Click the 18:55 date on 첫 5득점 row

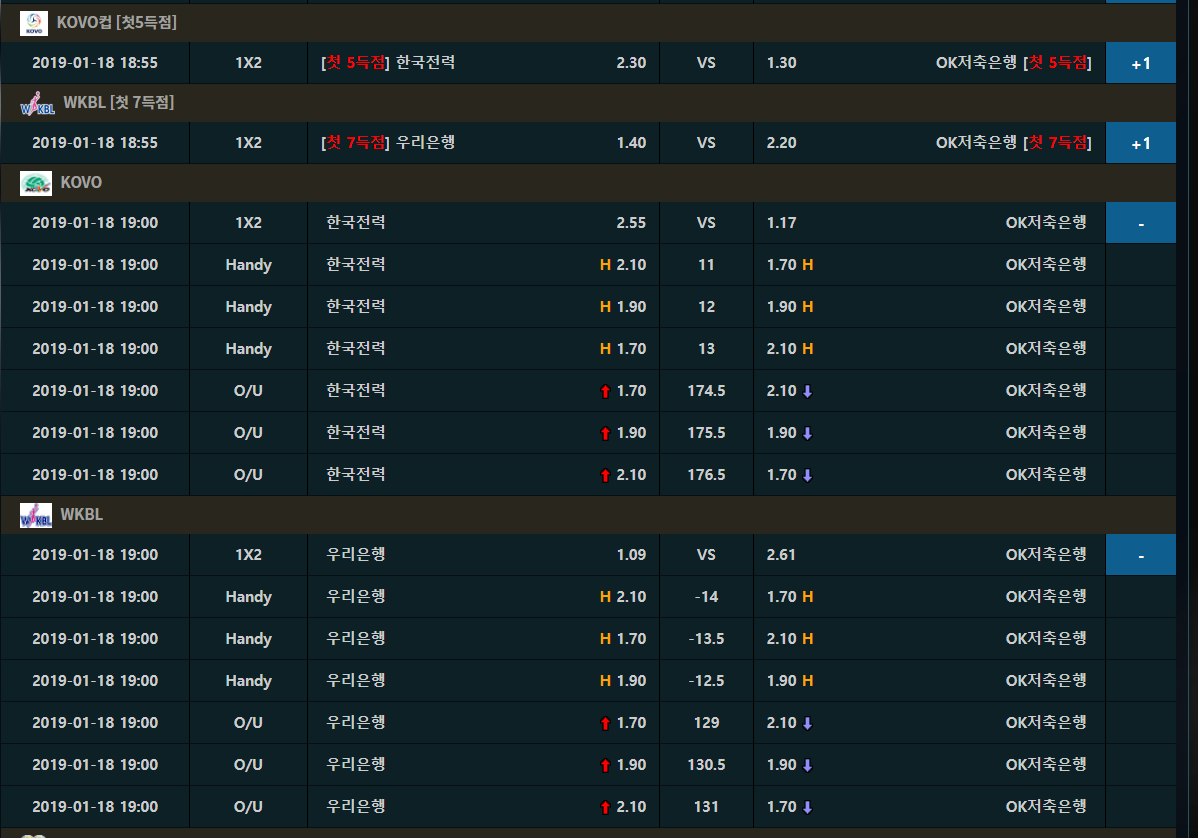coord(95,63)
